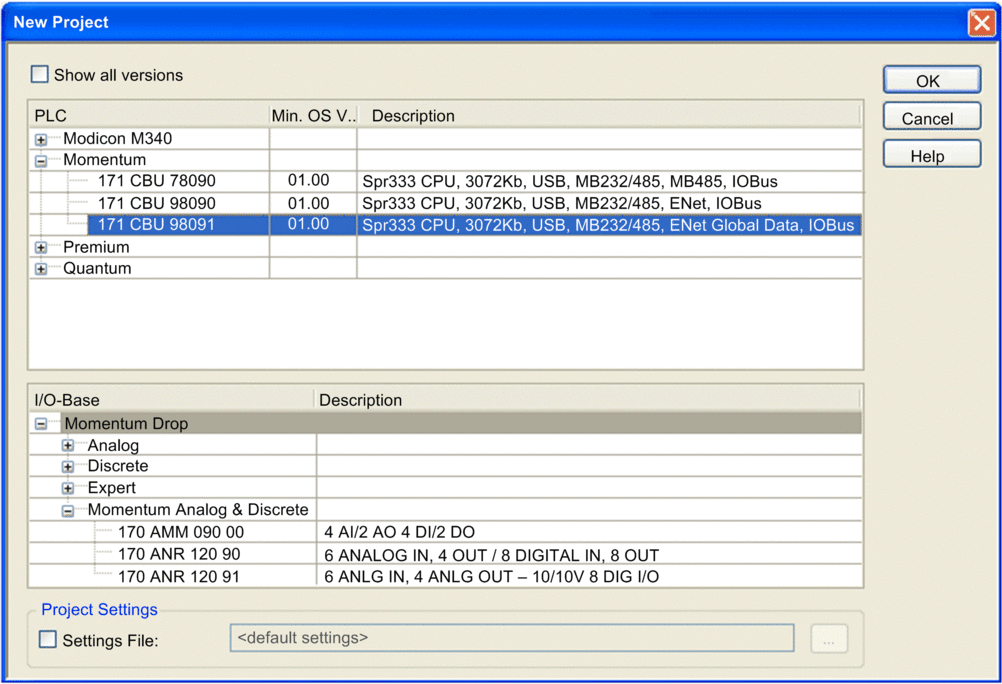The image size is (1002, 684).
Task: Click the Min. OS V.. column header
Action: click(x=313, y=116)
